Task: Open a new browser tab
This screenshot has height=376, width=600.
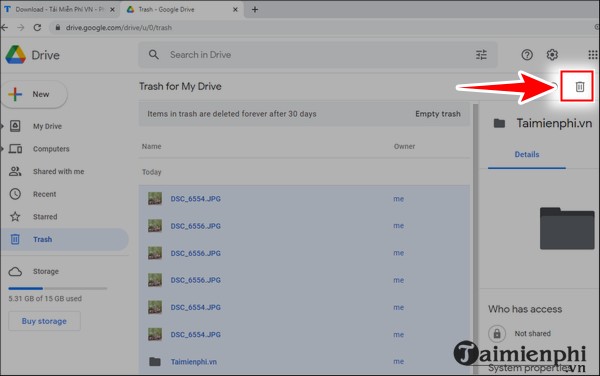Action: 255,10
